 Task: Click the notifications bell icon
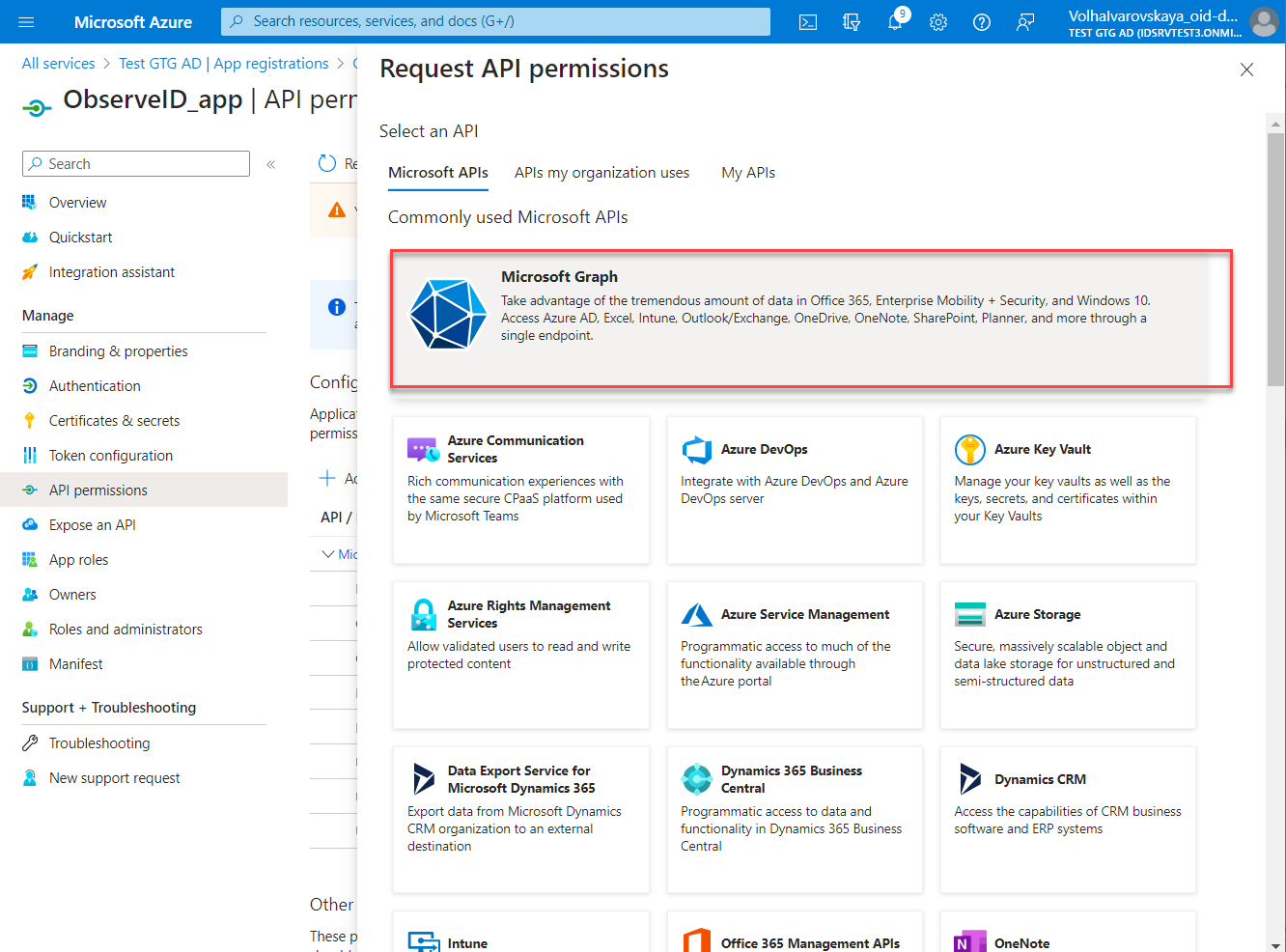click(x=895, y=22)
